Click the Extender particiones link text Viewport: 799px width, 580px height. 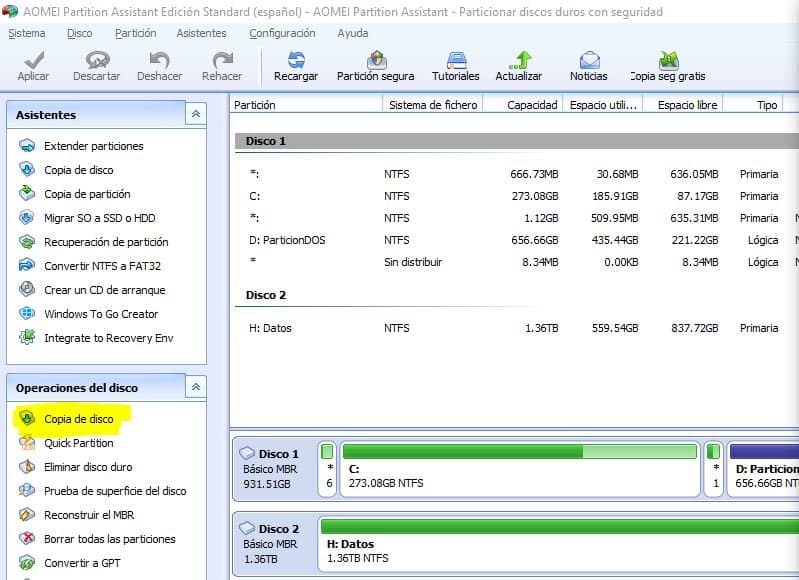point(94,146)
